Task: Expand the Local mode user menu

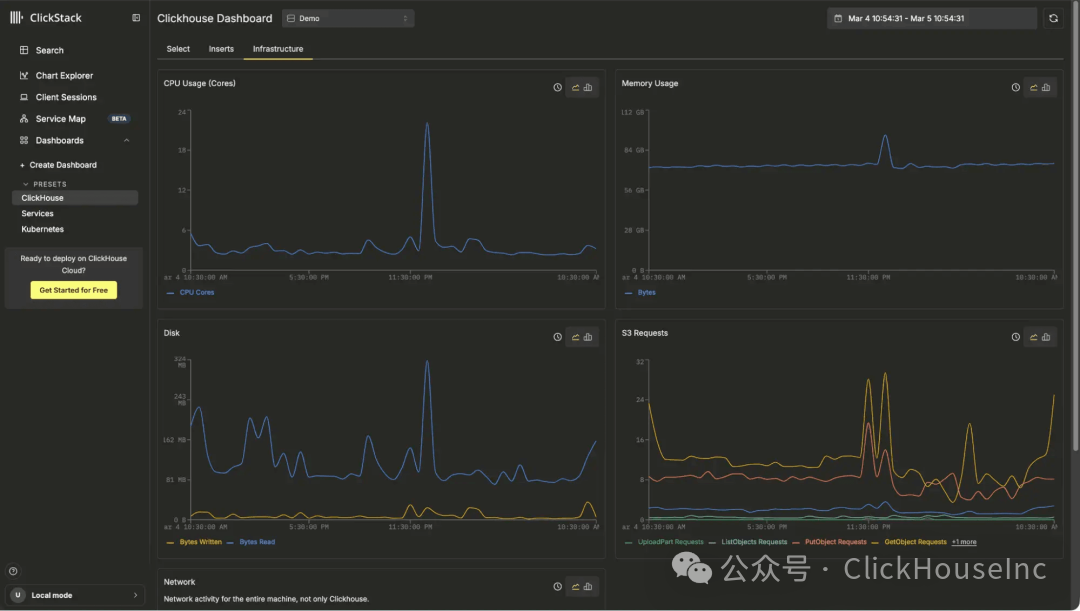Action: tap(75, 595)
